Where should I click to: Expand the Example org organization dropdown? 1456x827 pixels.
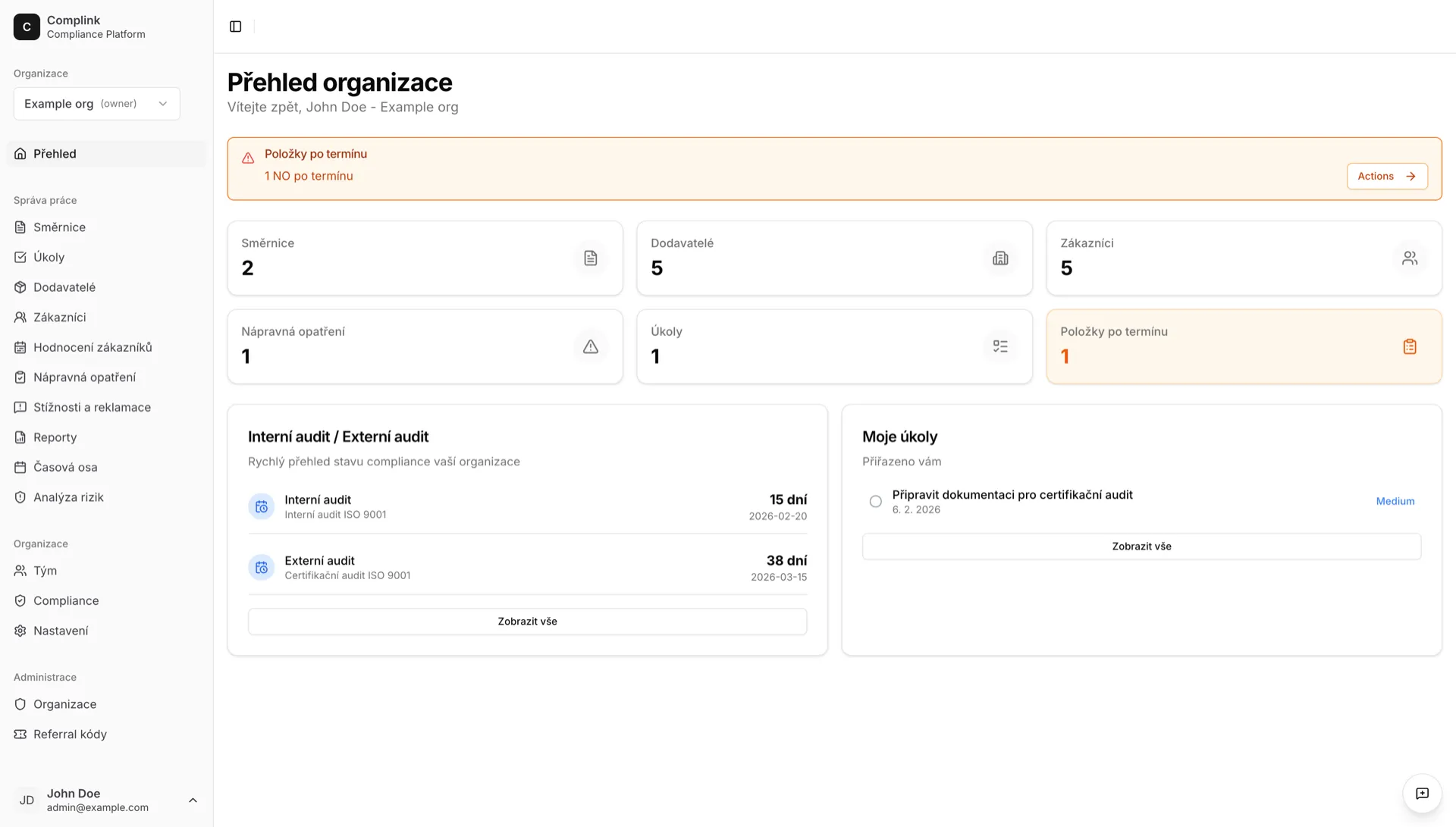click(96, 103)
